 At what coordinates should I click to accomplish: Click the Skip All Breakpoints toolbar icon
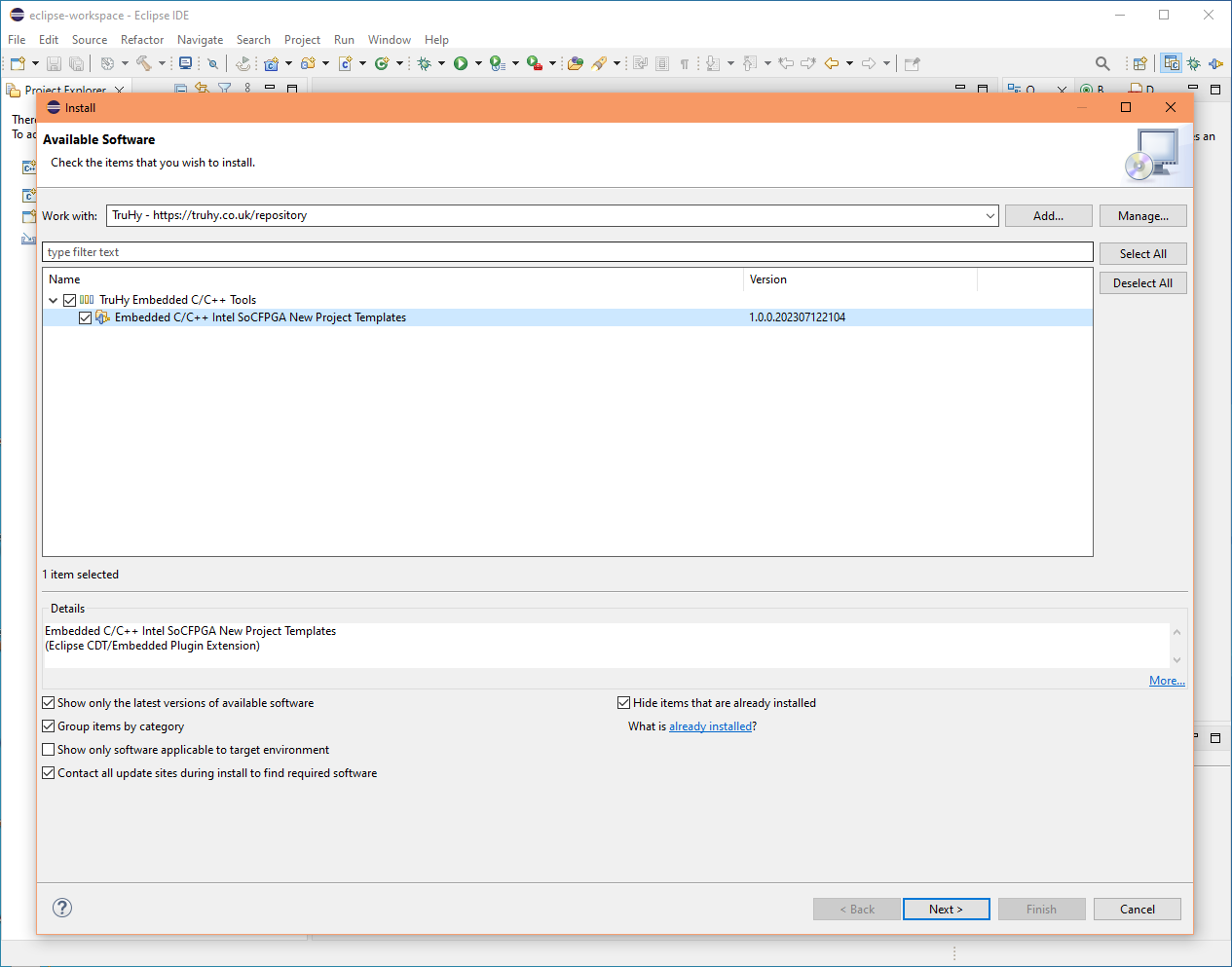[212, 63]
